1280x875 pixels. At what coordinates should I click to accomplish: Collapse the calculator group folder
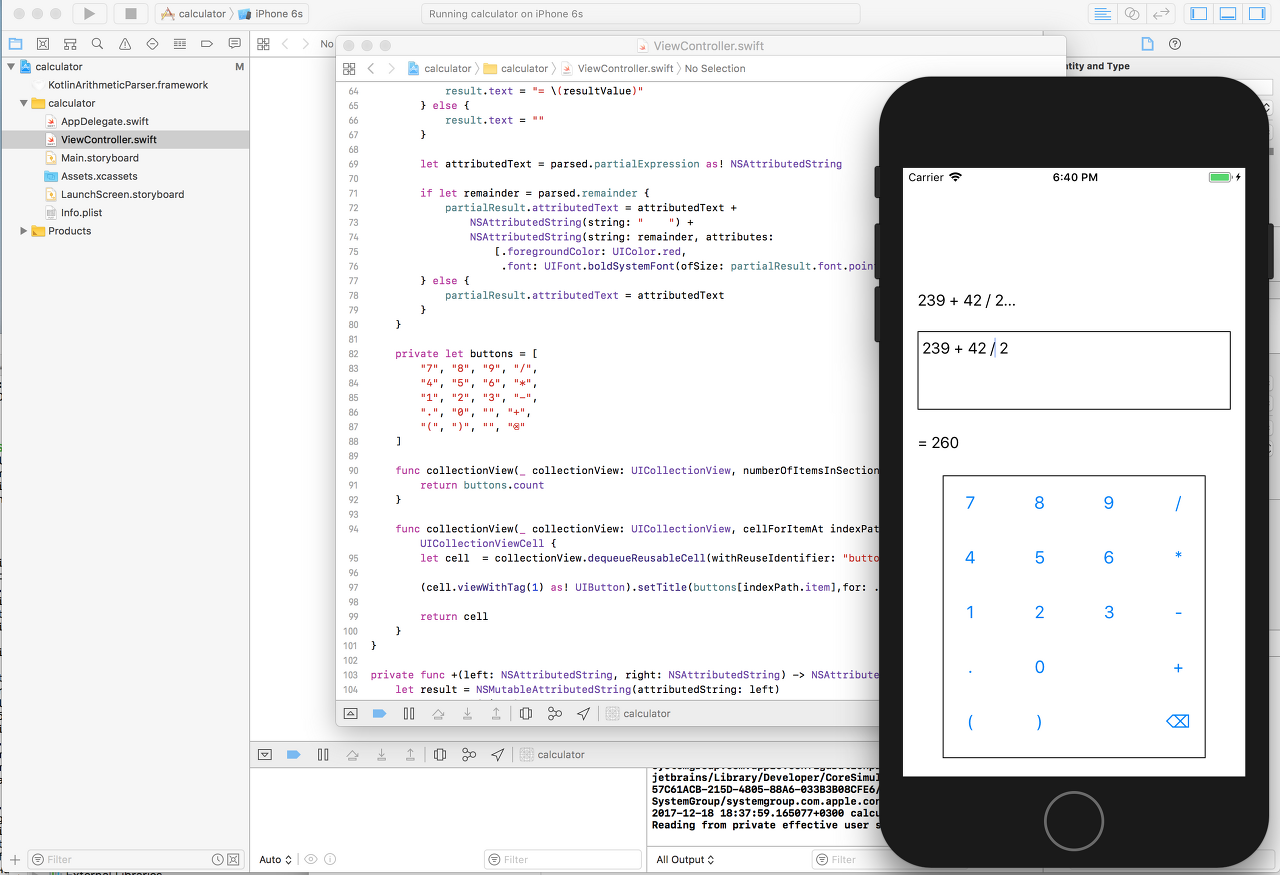(x=24, y=103)
